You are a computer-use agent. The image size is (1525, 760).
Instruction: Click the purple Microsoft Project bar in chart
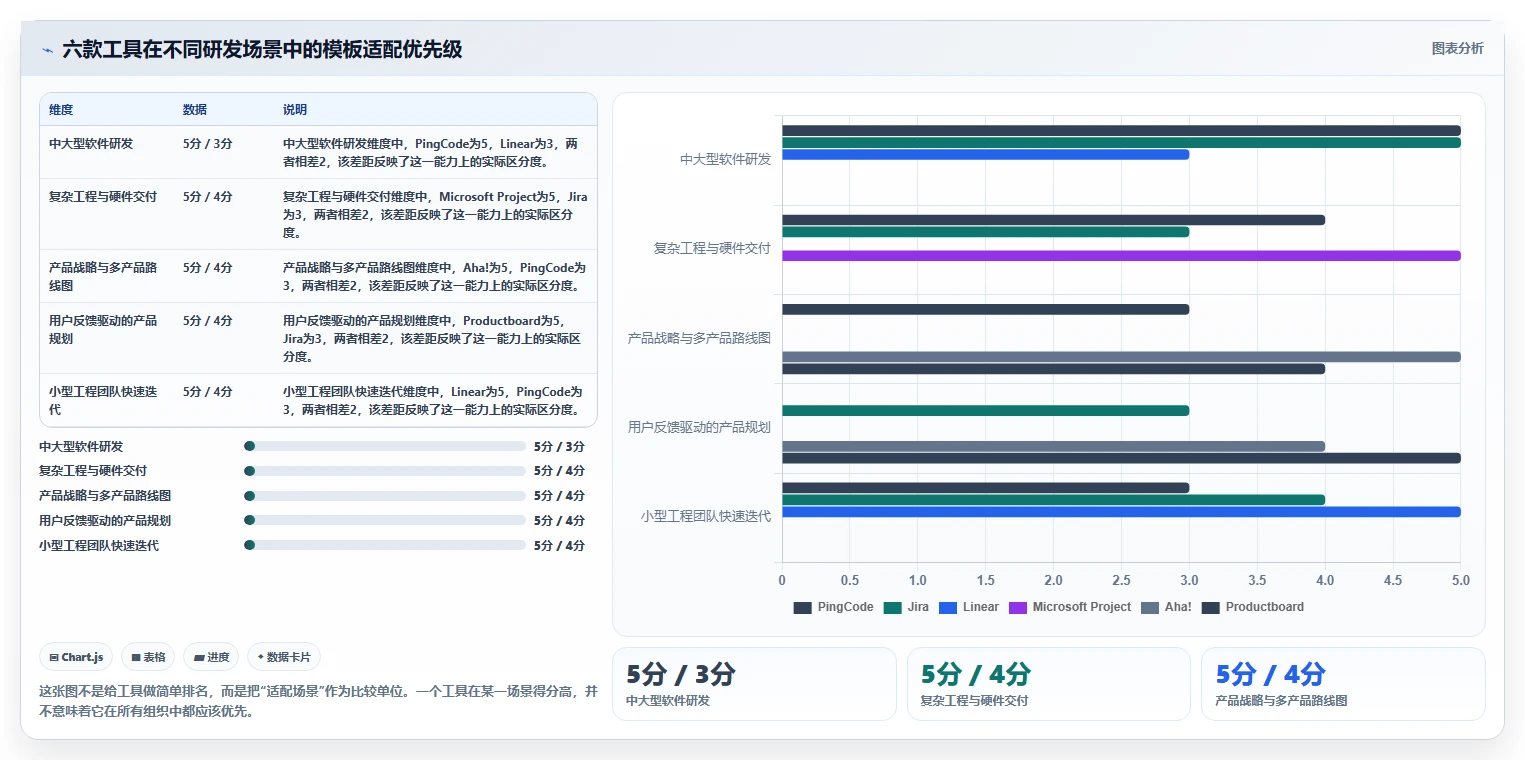click(x=1121, y=256)
